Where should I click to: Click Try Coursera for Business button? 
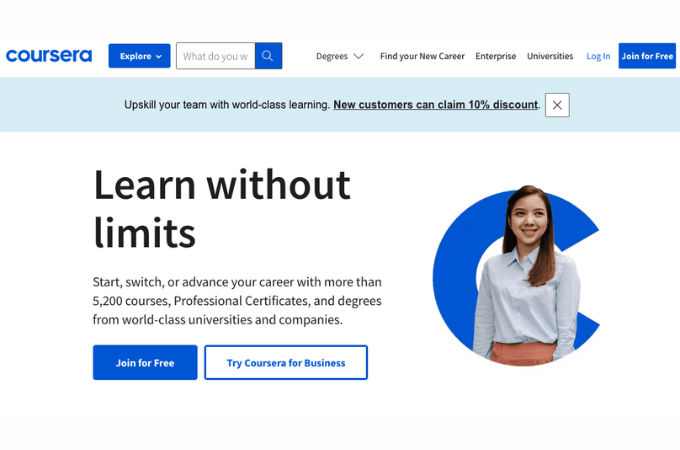[286, 362]
